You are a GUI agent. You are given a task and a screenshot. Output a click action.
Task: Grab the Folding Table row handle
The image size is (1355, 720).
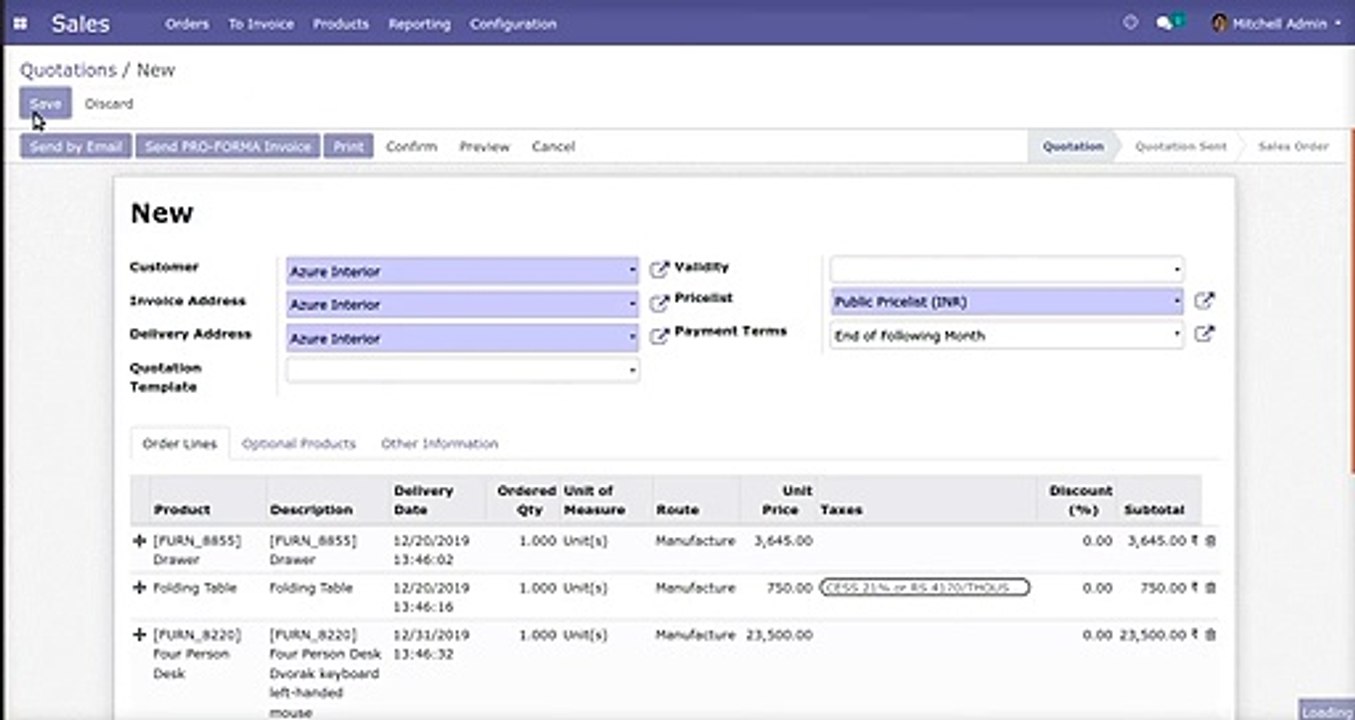click(139, 588)
